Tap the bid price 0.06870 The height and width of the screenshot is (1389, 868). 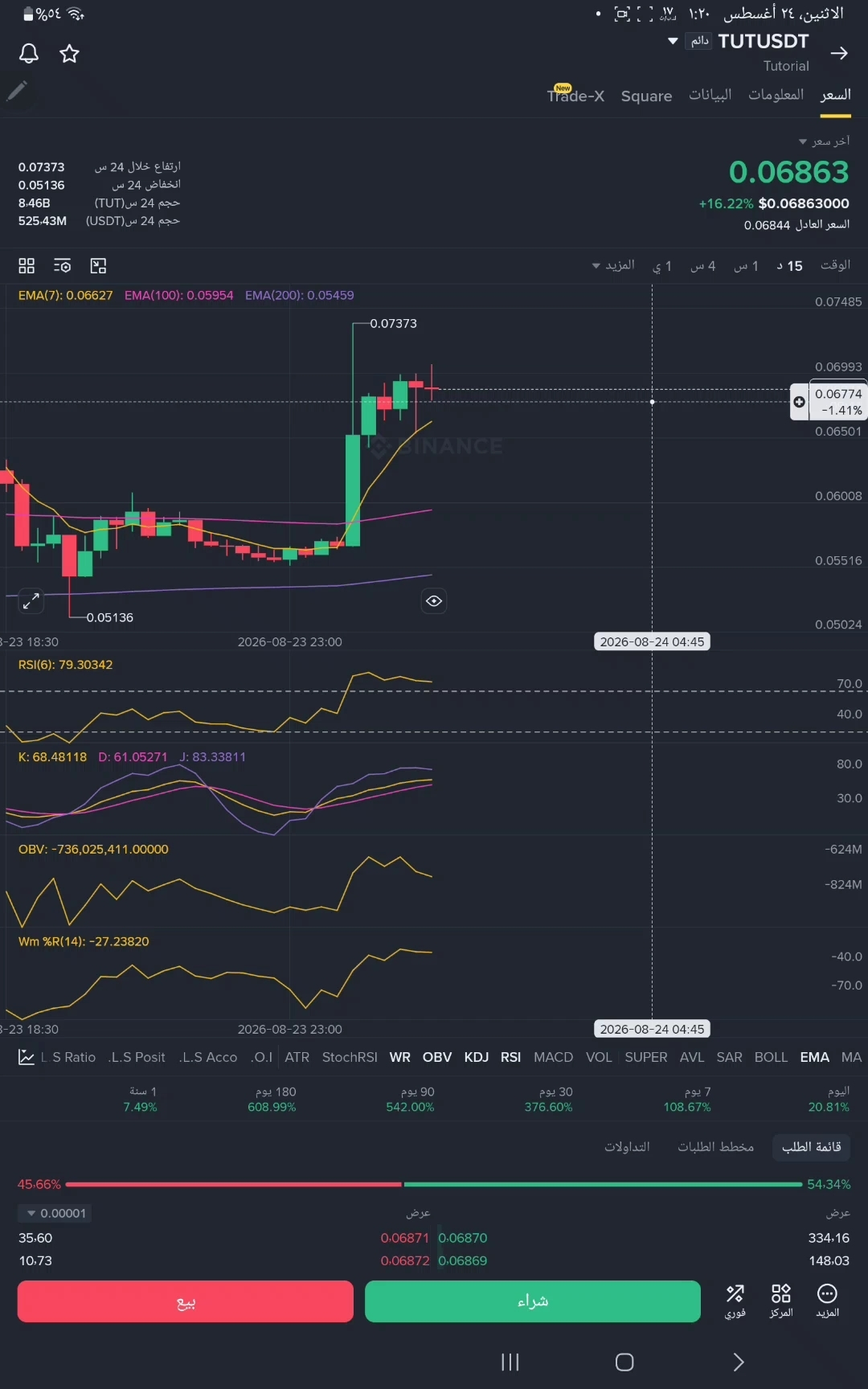(x=463, y=1238)
